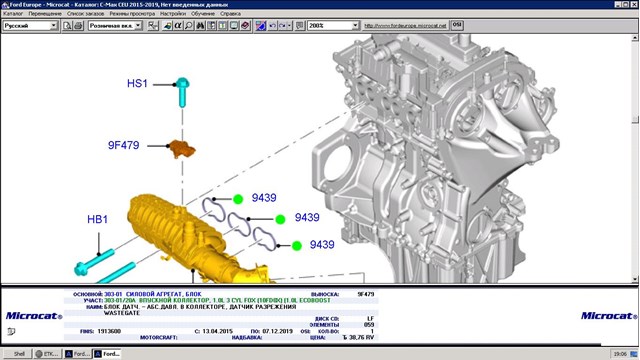Open the Русский language dropdown
This screenshot has width=640, height=360.
pyautogui.click(x=53, y=25)
